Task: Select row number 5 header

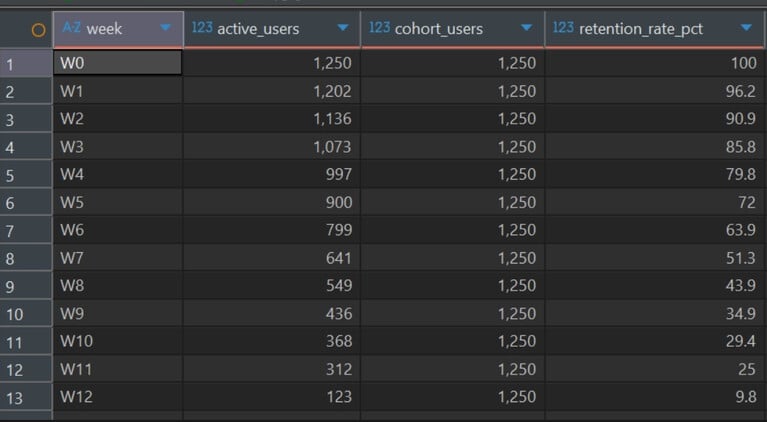Action: pos(26,175)
